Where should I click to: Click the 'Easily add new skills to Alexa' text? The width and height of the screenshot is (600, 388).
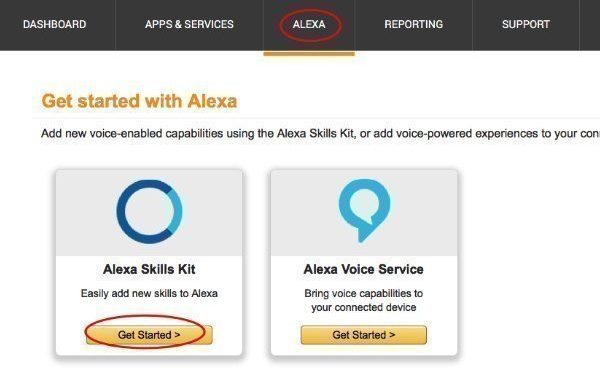pos(149,293)
